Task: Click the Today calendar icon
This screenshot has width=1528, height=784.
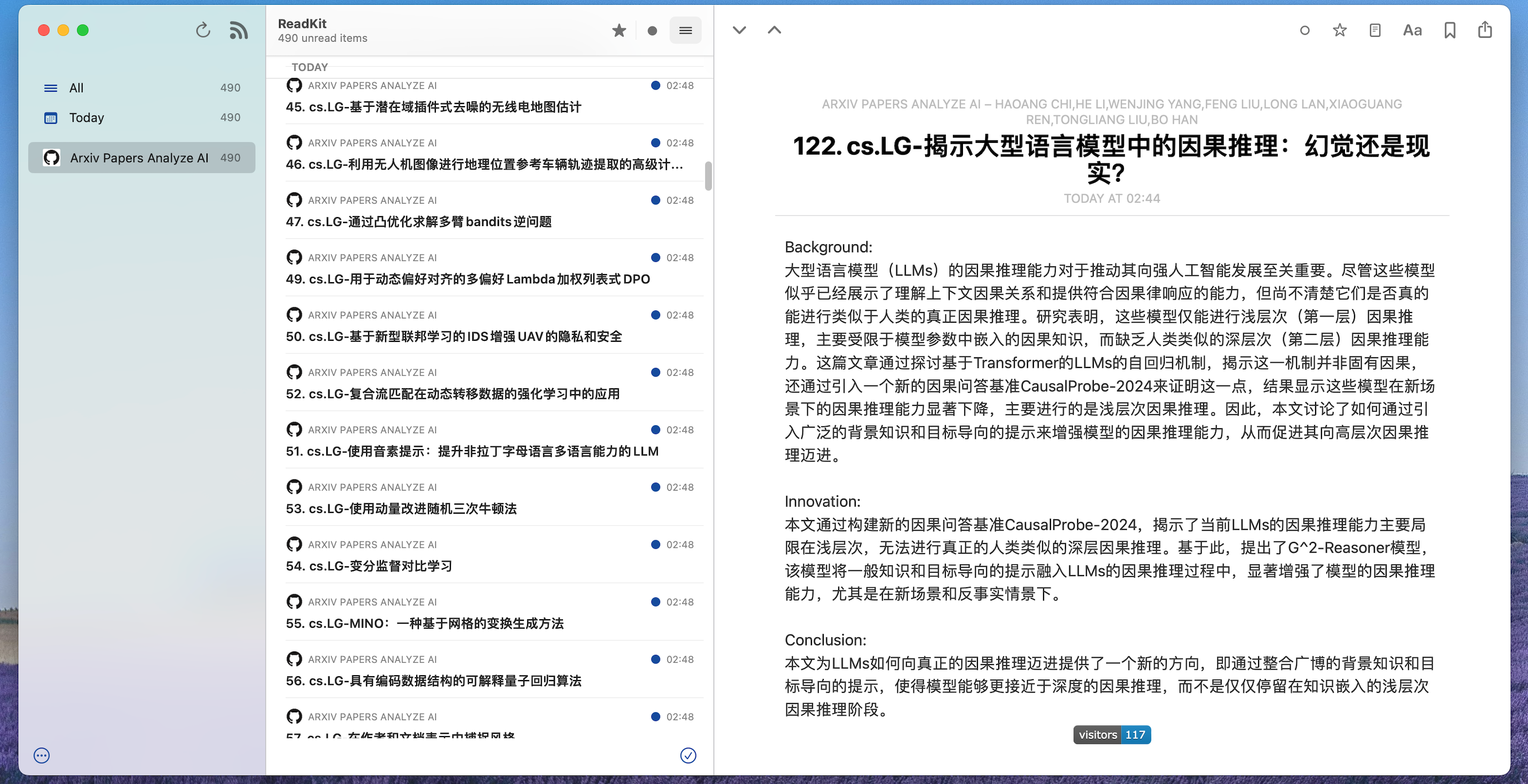Action: click(51, 117)
